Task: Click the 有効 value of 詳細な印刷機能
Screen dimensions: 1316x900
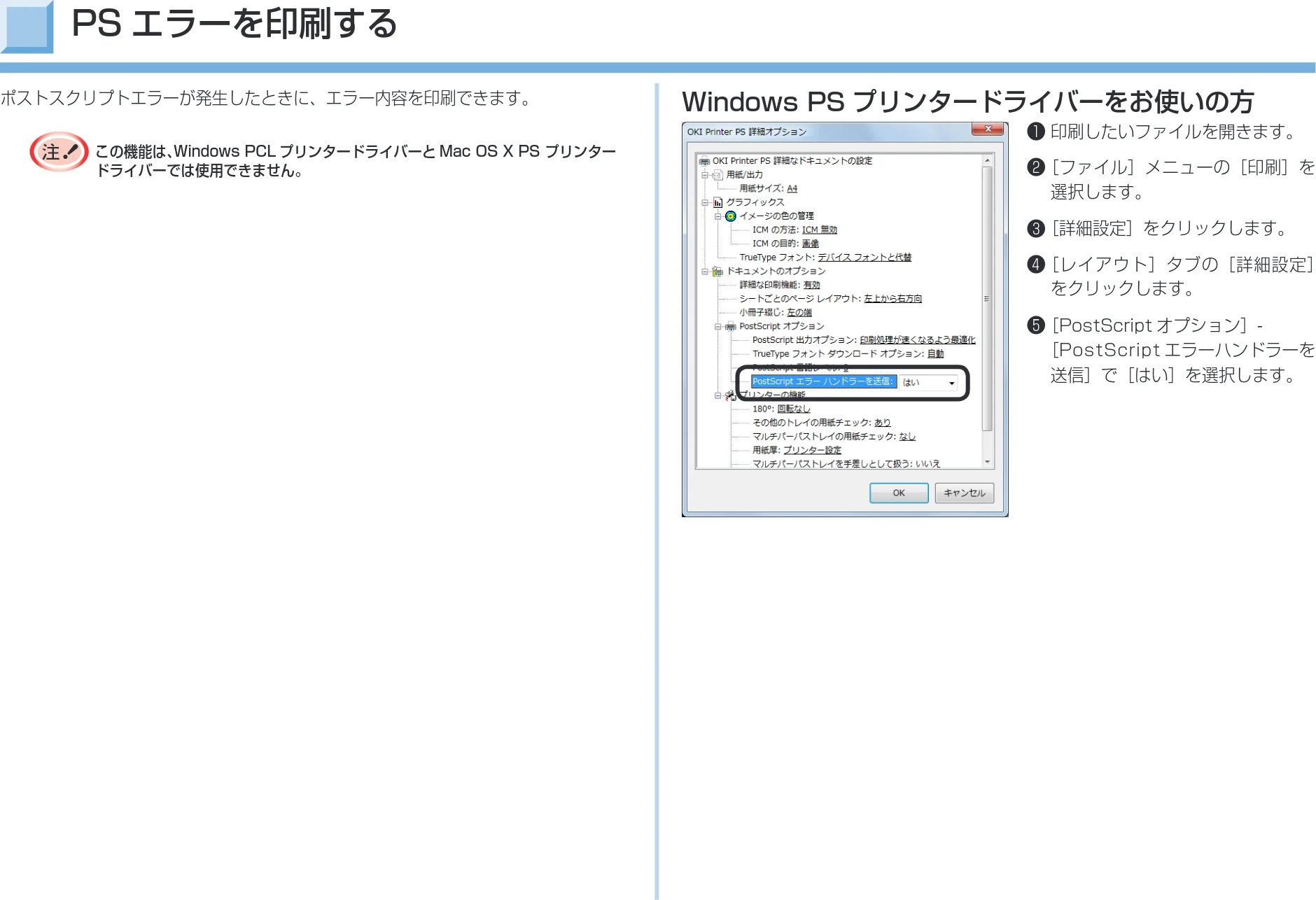Action: (x=811, y=285)
